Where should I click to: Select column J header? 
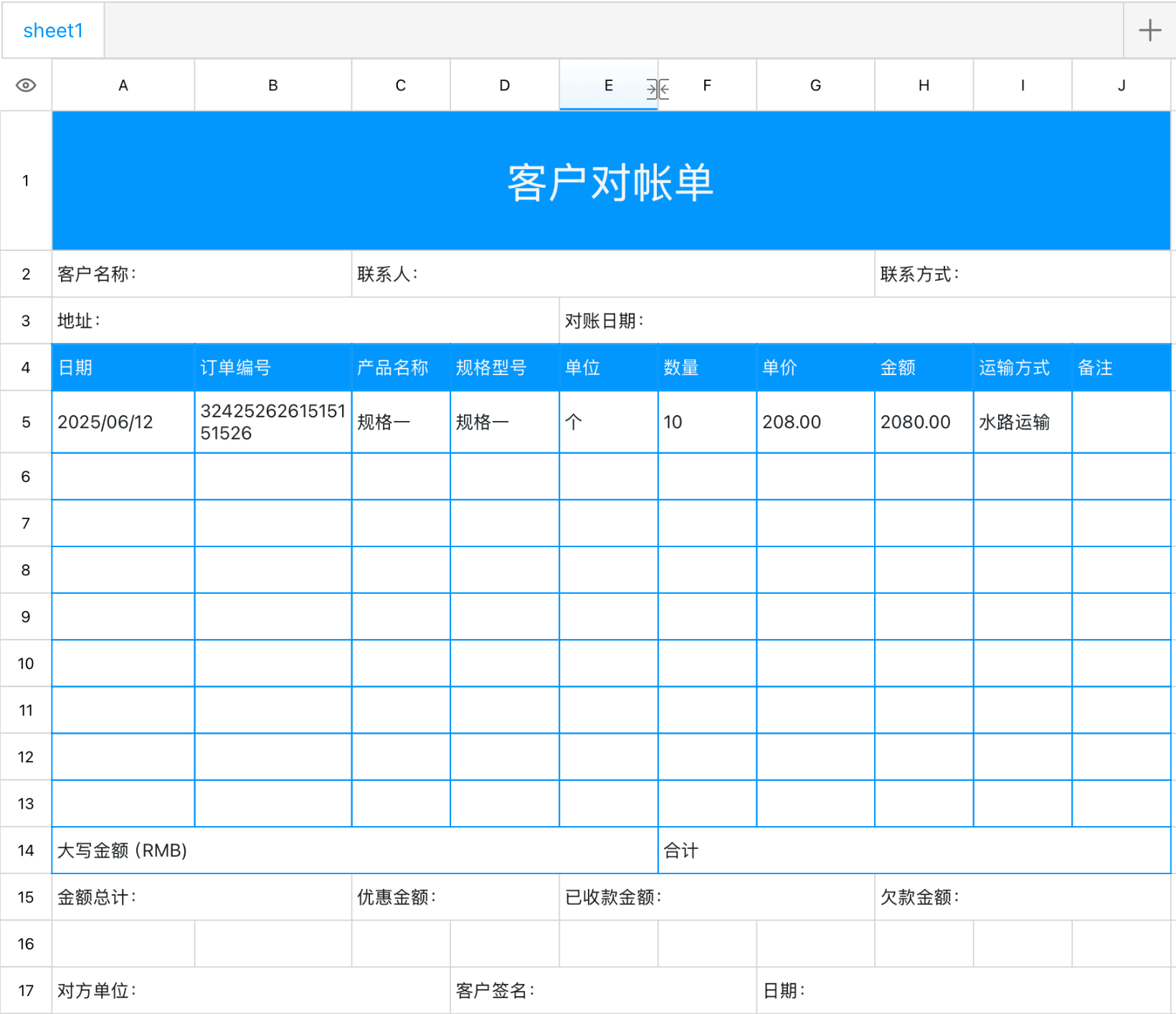1122,85
